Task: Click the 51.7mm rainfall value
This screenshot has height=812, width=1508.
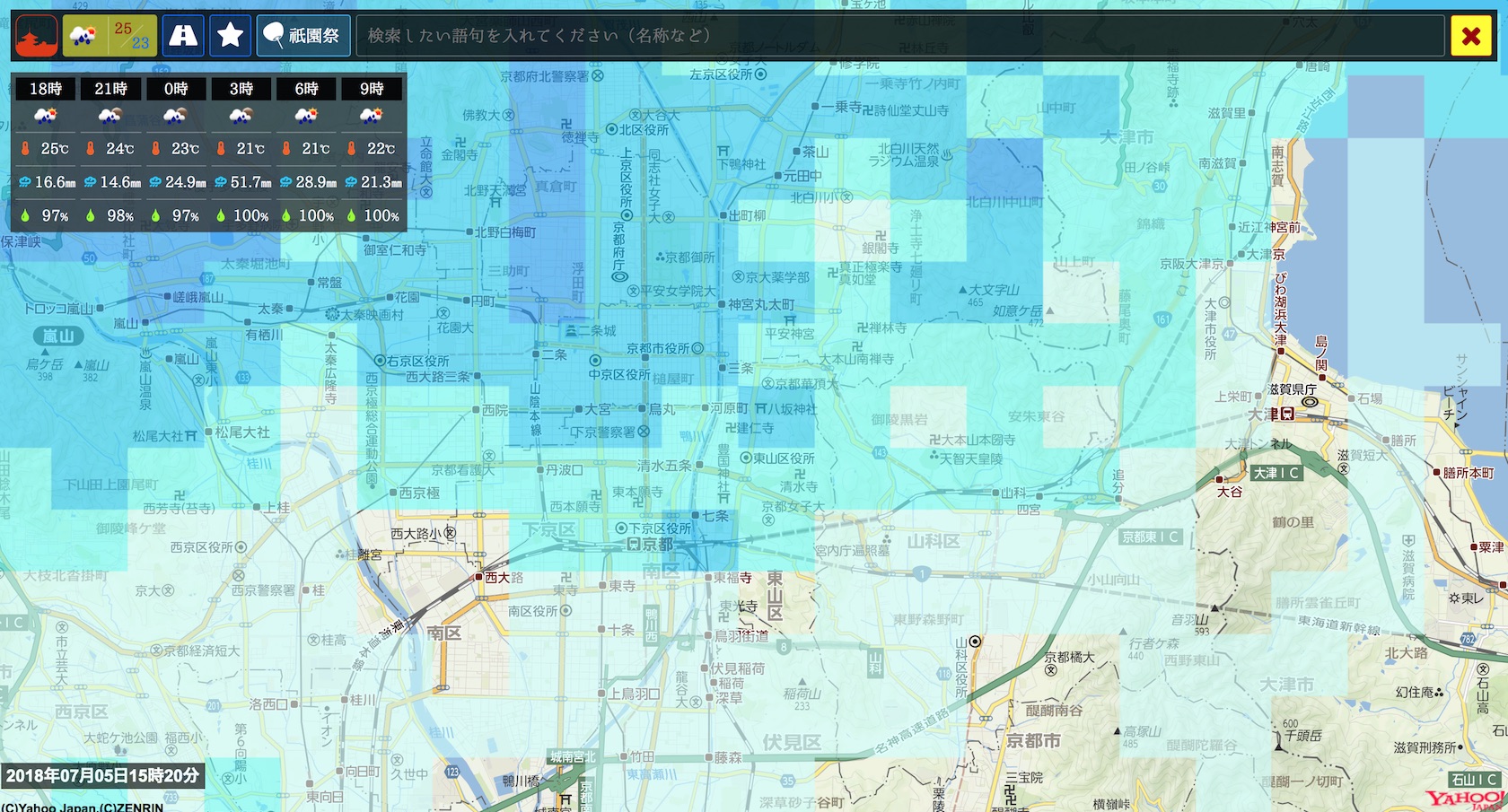Action: click(250, 182)
